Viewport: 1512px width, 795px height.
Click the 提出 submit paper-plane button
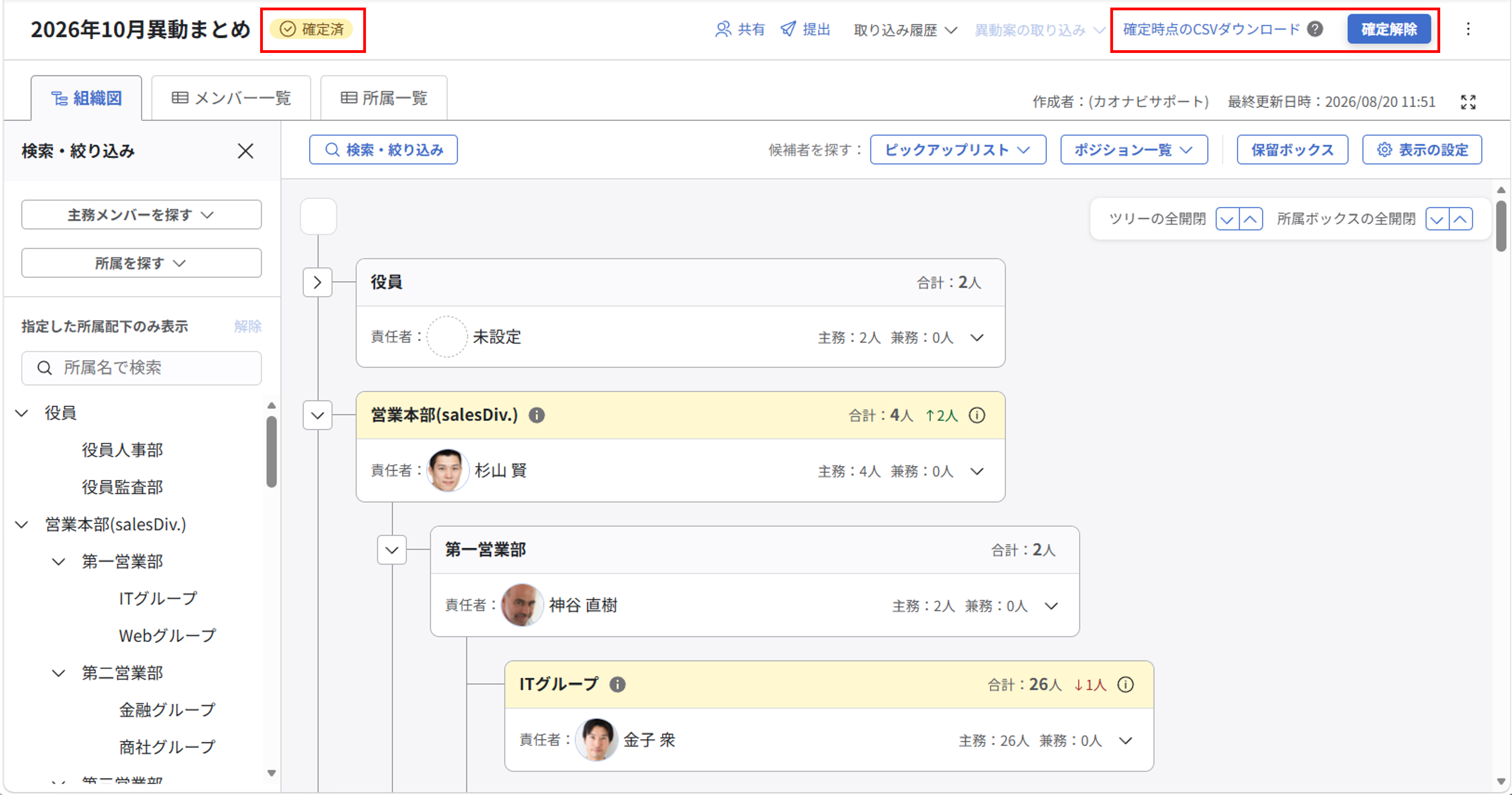coord(805,29)
